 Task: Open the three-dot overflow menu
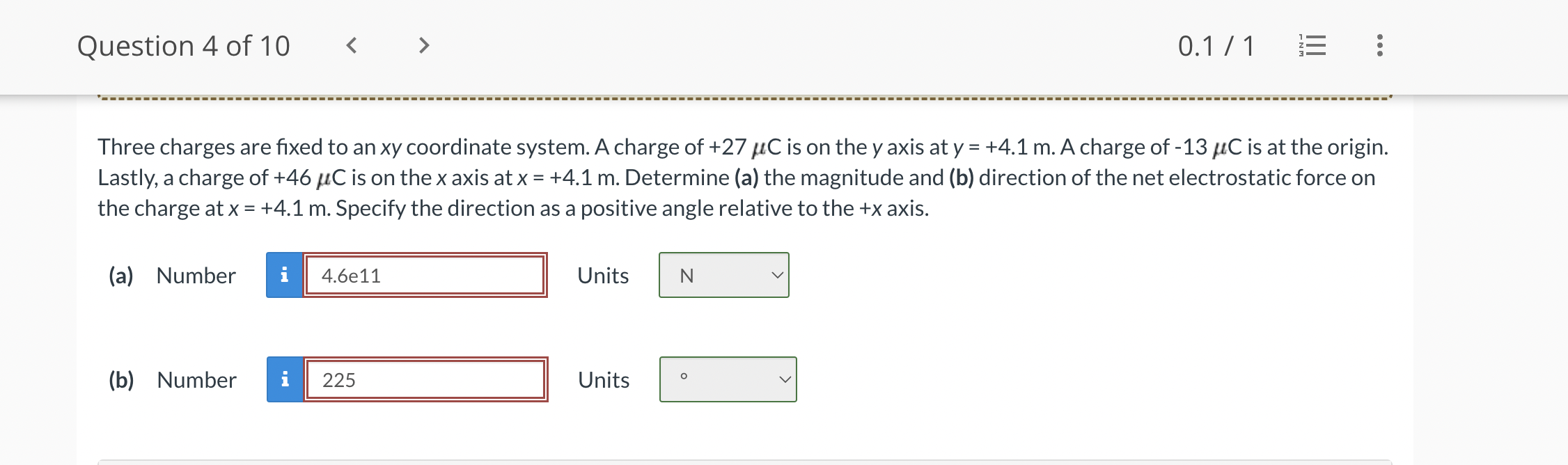[1379, 46]
